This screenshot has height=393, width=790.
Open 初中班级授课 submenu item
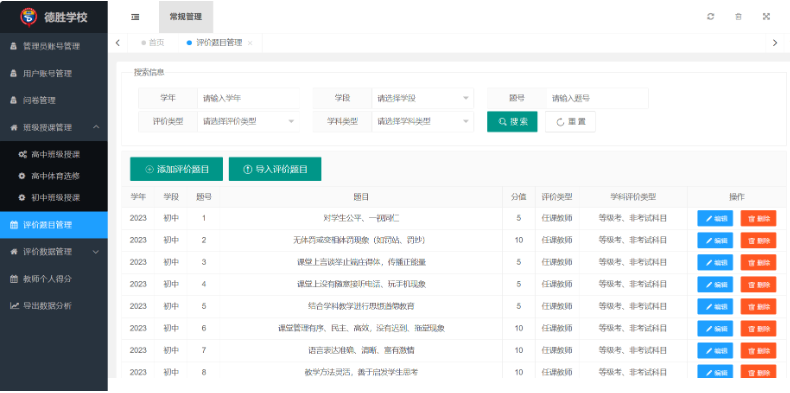54,198
